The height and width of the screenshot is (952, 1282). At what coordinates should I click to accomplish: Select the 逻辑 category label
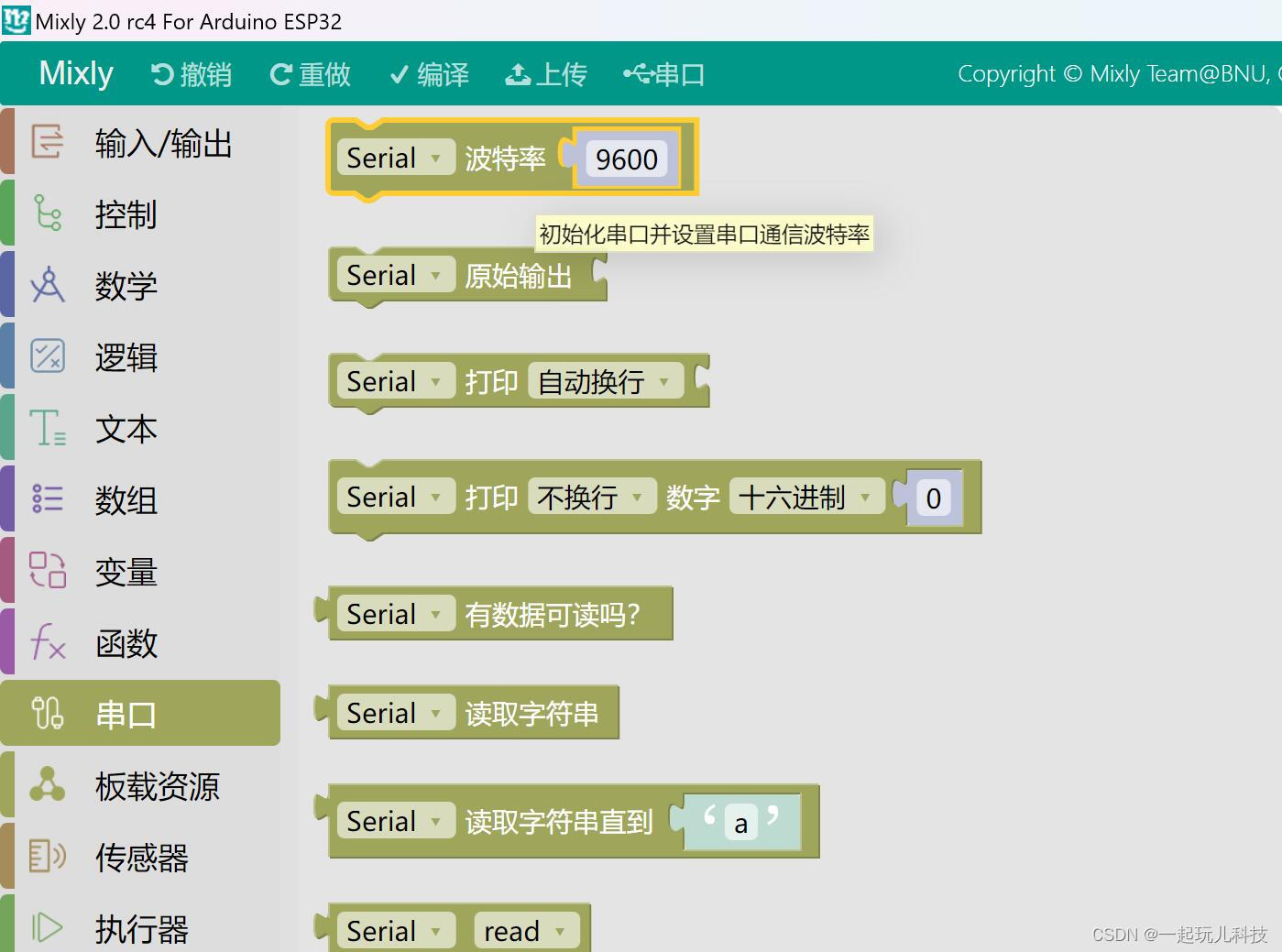coord(126,357)
